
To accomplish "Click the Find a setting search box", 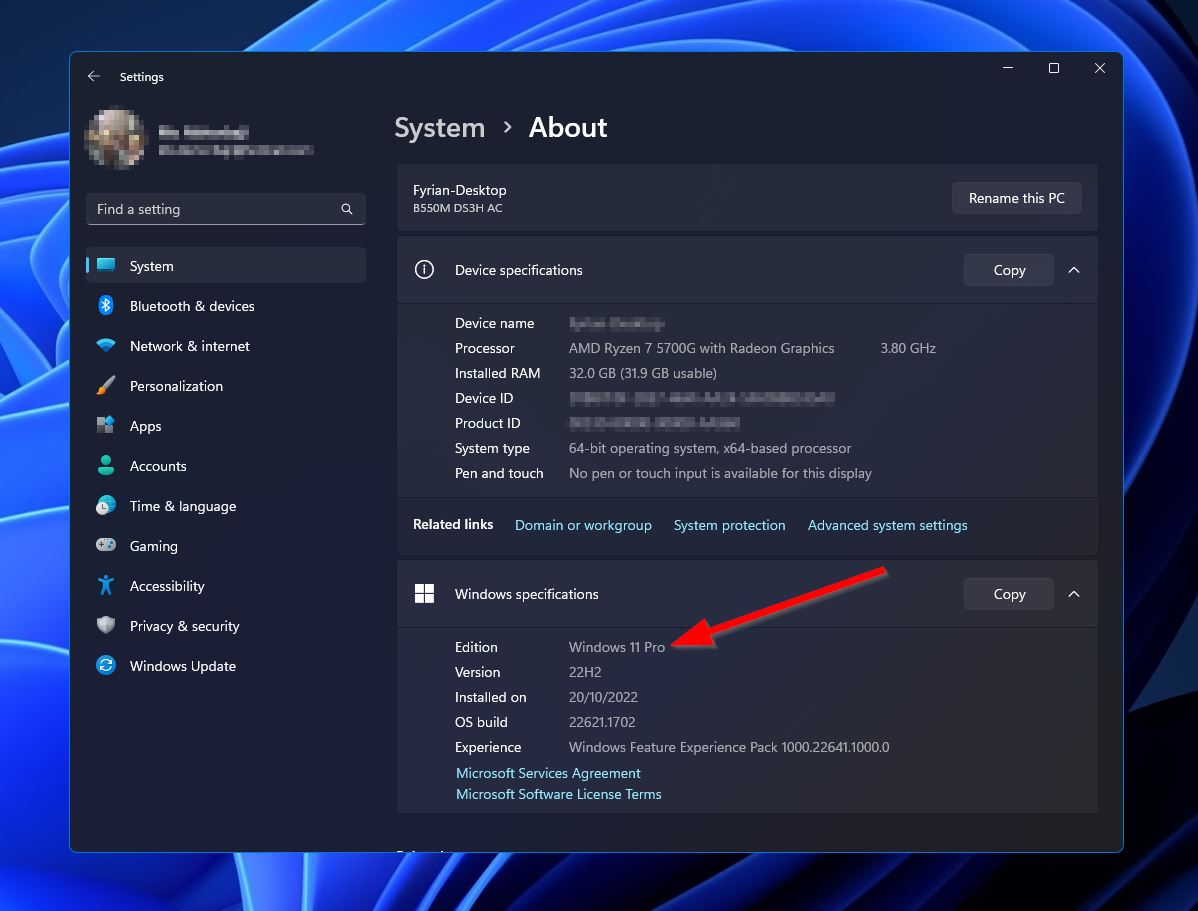I will [x=215, y=209].
